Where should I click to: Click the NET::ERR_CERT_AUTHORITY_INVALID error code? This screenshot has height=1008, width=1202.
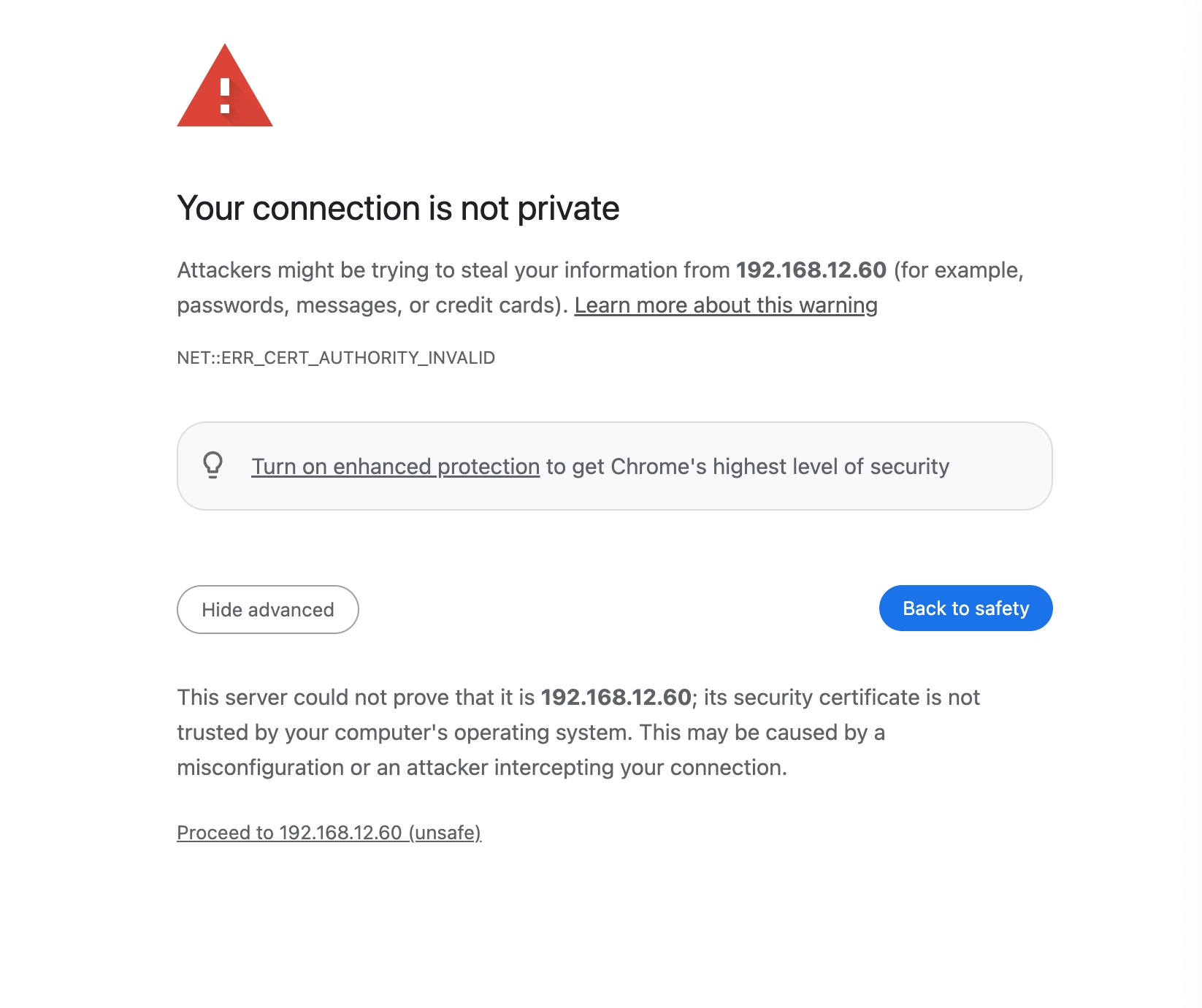pos(336,358)
